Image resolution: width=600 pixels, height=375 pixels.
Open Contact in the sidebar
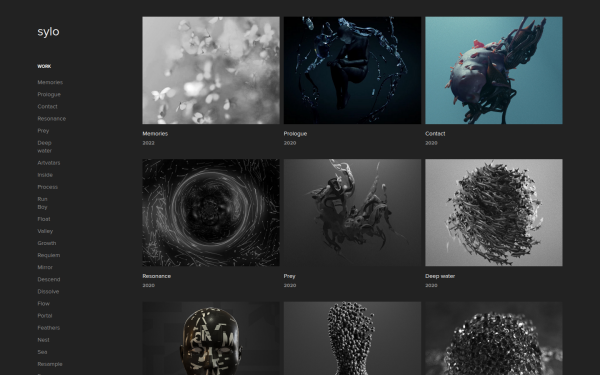(x=47, y=106)
